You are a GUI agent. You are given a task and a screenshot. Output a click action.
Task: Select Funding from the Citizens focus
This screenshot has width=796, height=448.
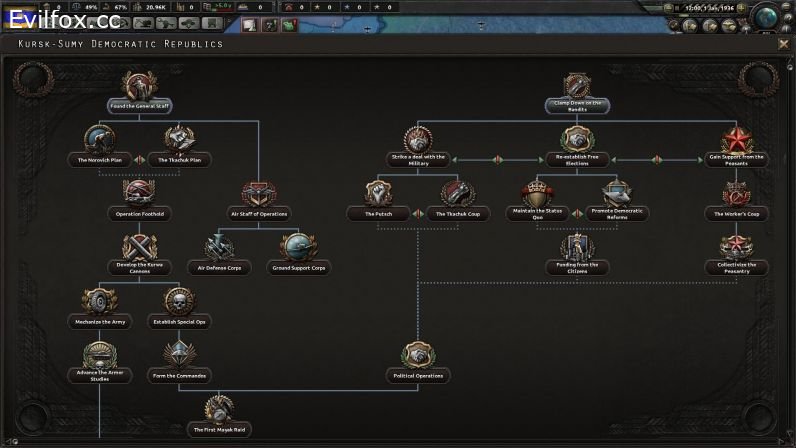[x=577, y=251]
